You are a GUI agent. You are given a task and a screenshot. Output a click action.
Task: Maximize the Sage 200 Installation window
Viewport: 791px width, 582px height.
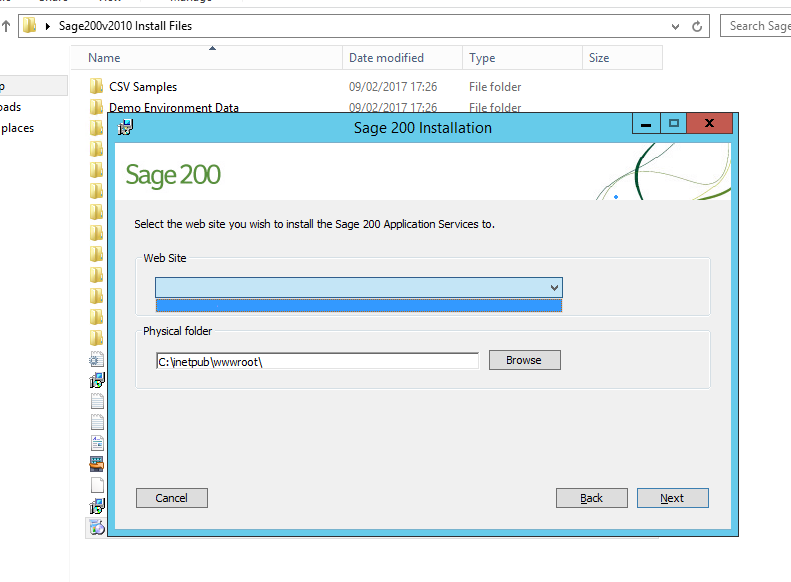673,124
